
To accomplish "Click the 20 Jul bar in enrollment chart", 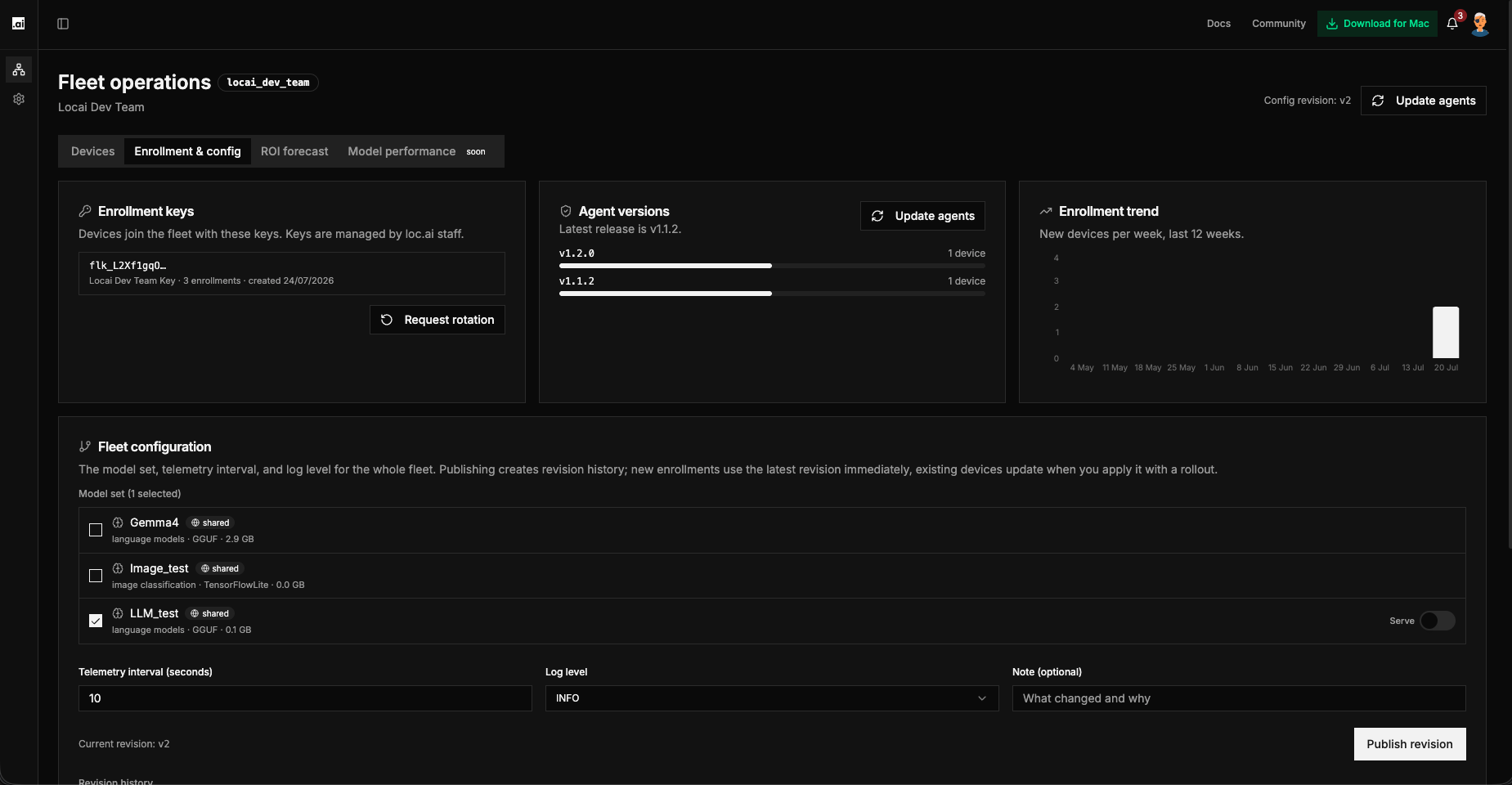I will pyautogui.click(x=1446, y=332).
